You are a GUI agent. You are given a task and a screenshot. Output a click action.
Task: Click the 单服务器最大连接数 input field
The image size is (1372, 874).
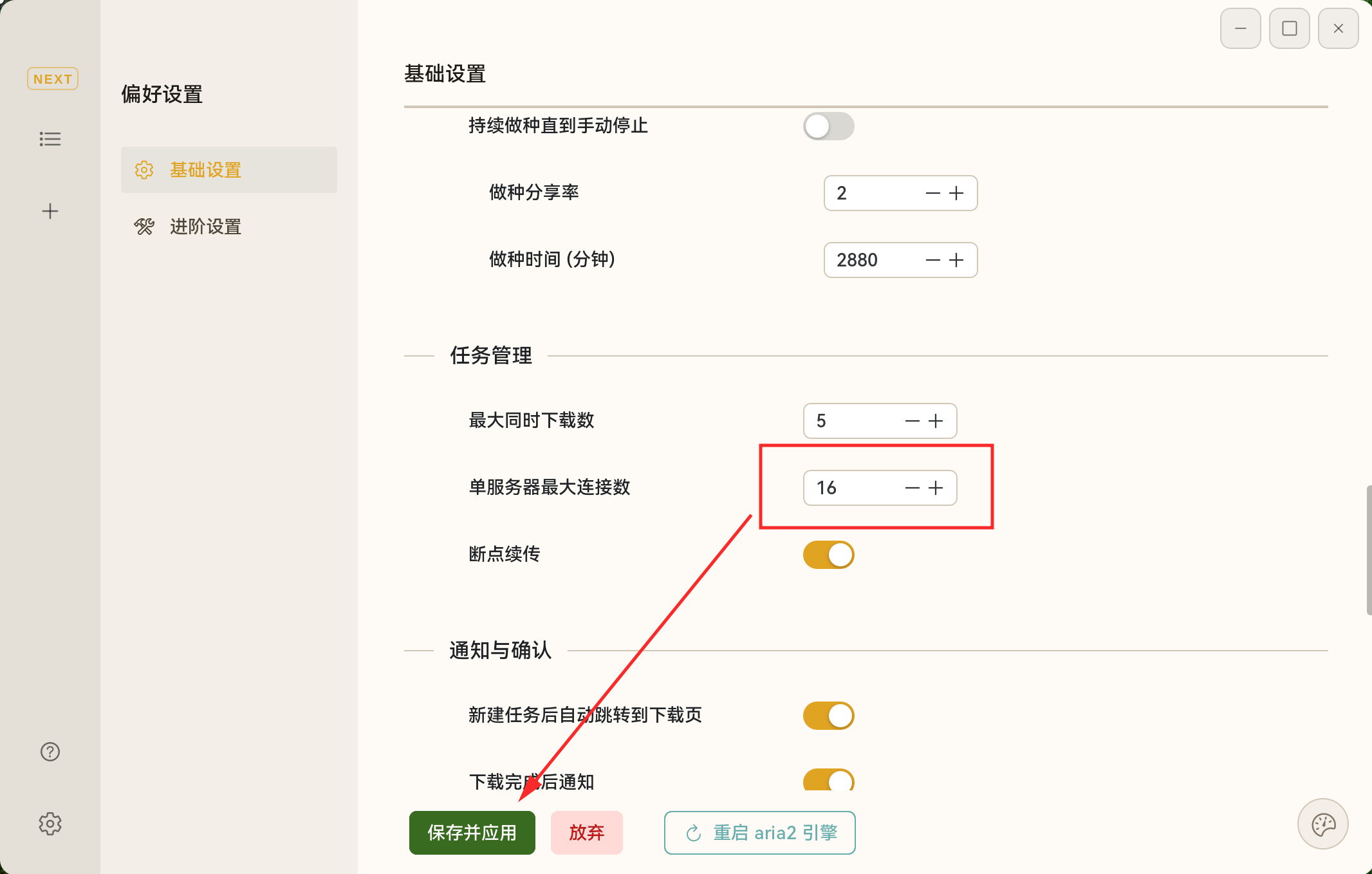[849, 488]
